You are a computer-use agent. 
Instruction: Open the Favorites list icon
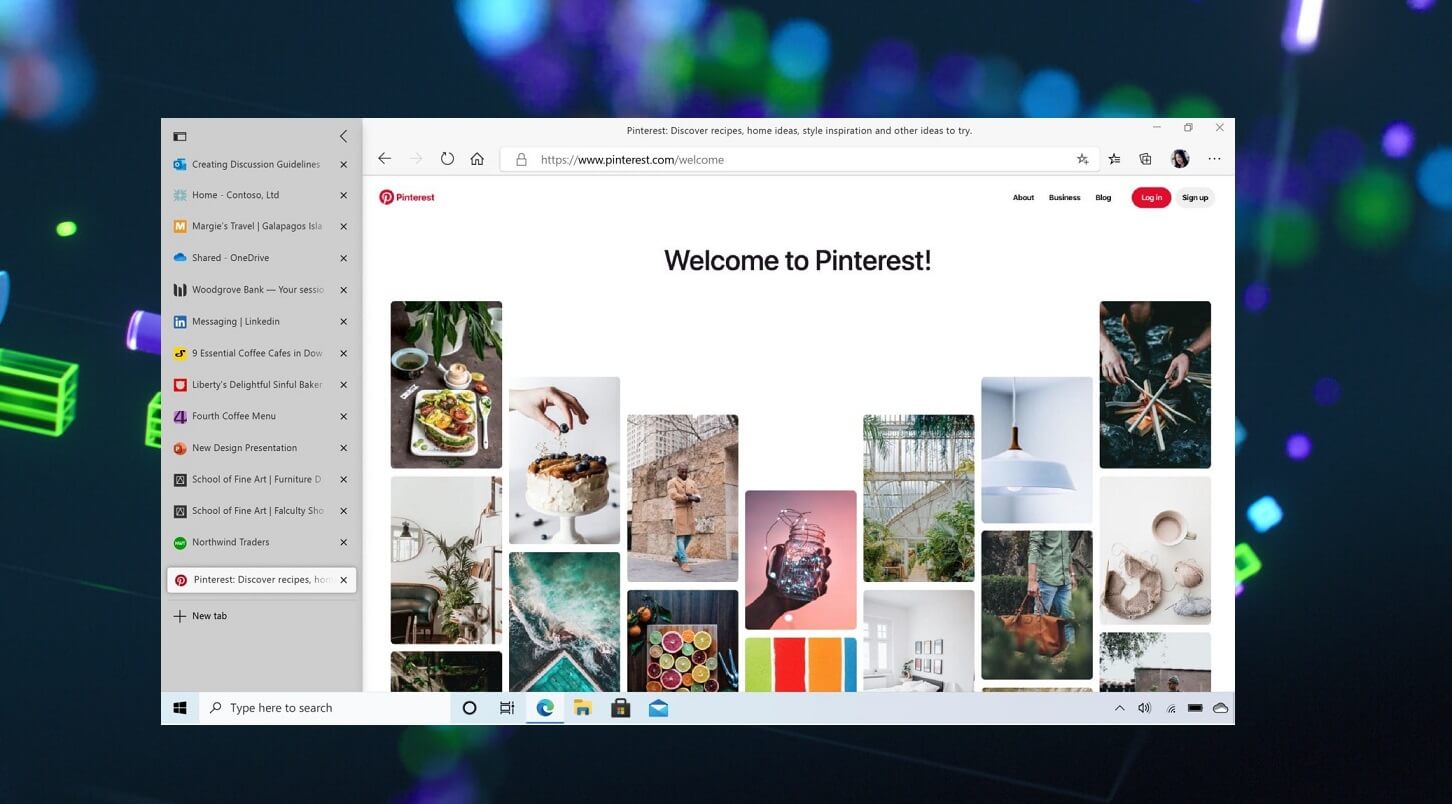point(1114,159)
